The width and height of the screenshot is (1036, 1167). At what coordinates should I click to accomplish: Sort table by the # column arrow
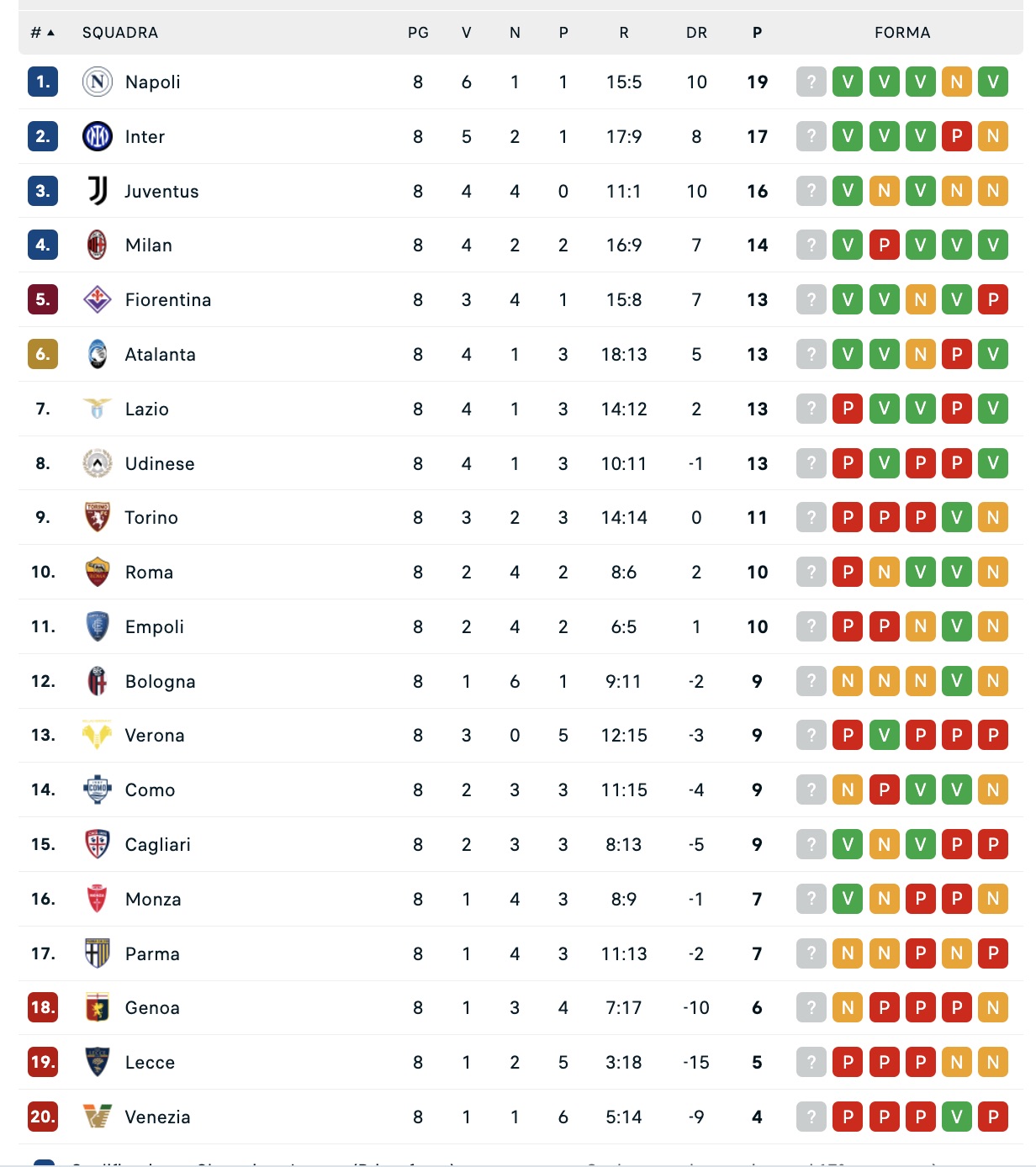50,33
